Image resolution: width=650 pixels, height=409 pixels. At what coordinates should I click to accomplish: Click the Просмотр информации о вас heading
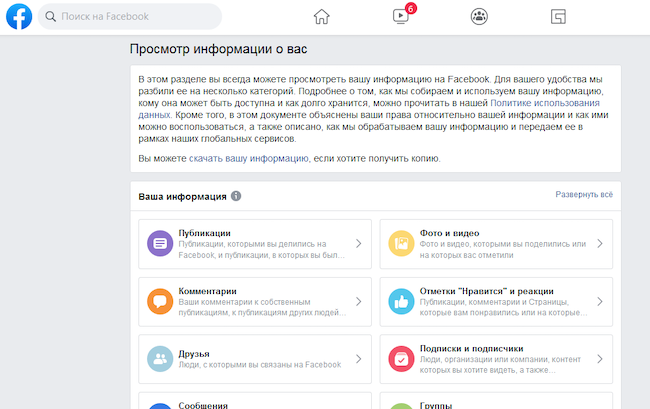pos(218,49)
